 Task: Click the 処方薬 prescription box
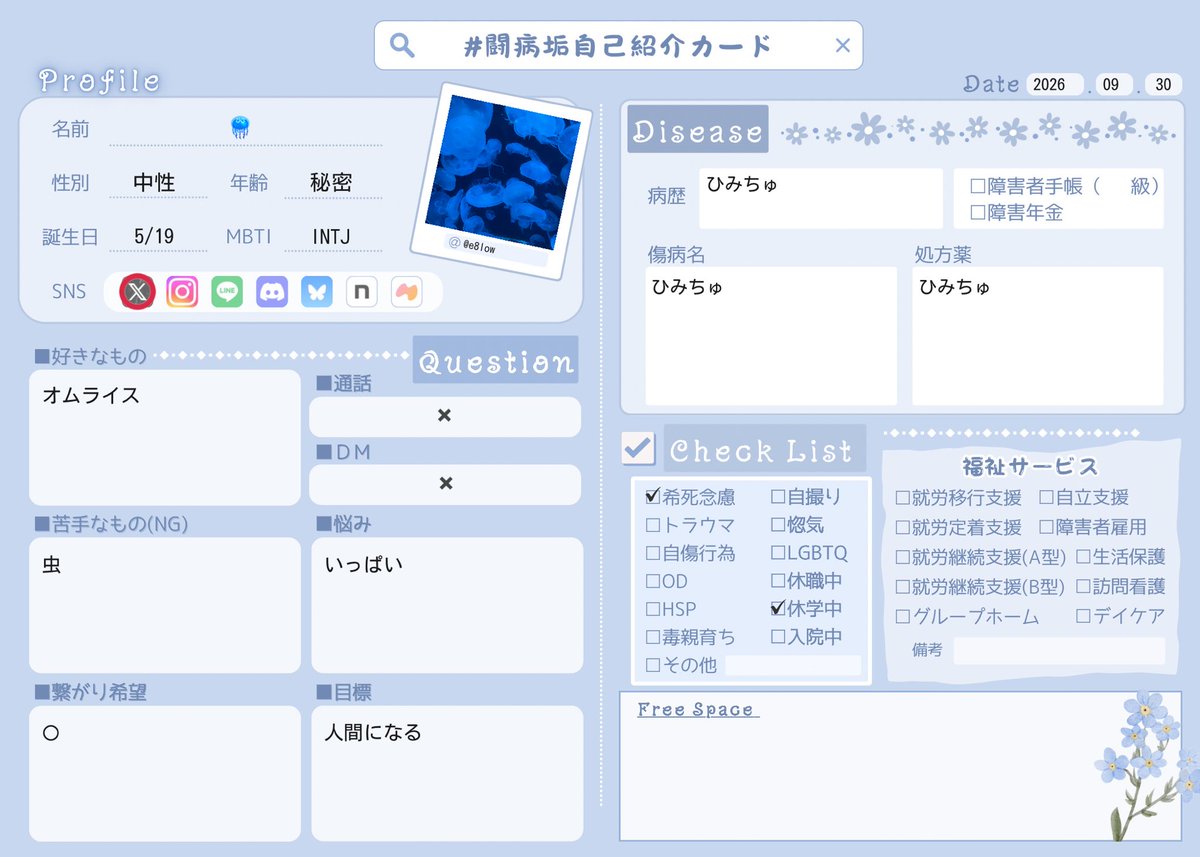(1038, 335)
